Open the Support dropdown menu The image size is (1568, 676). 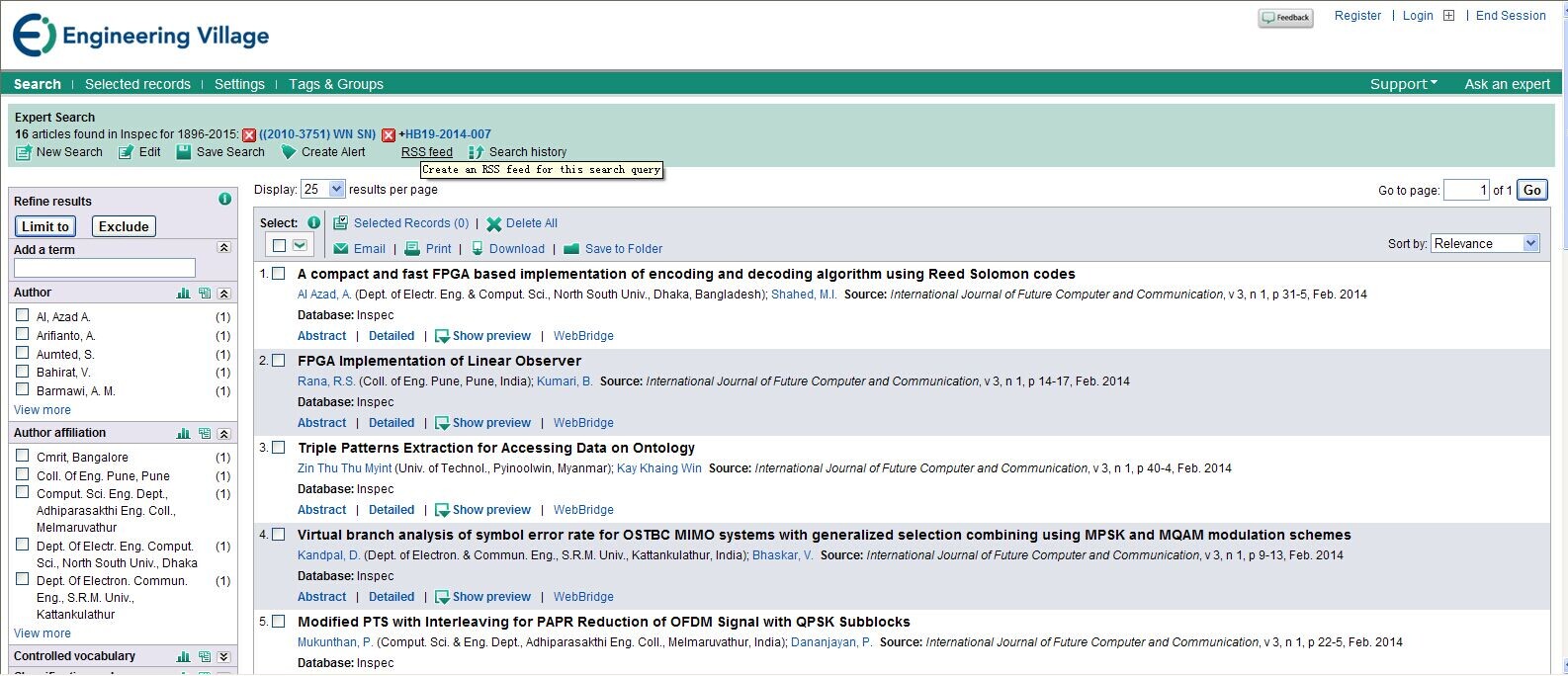[1403, 84]
